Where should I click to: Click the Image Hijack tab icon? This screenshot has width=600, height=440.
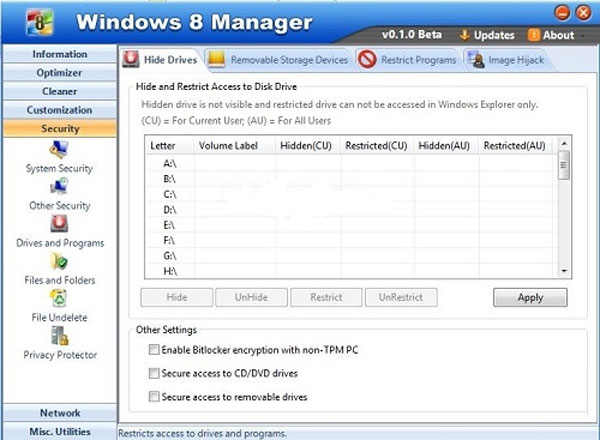pyautogui.click(x=476, y=59)
